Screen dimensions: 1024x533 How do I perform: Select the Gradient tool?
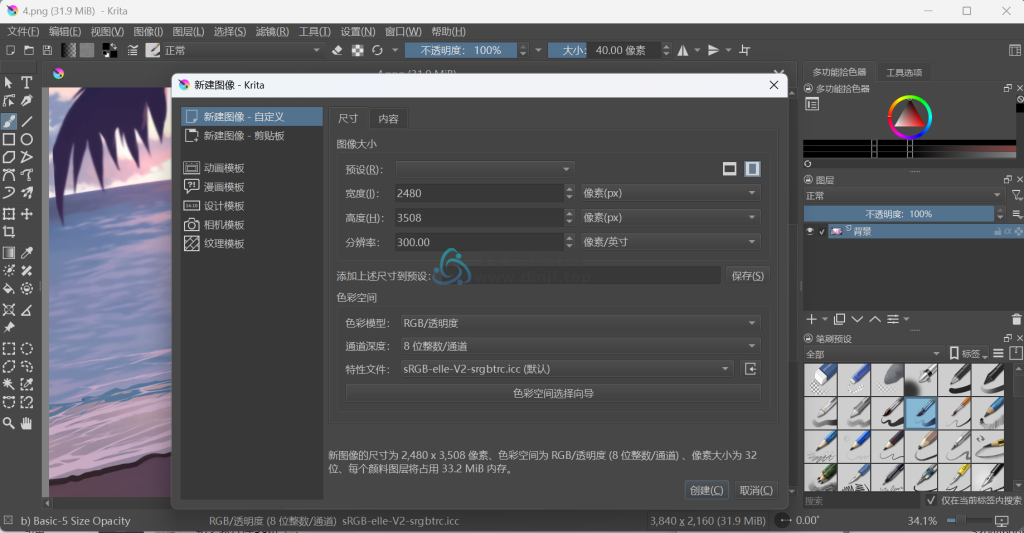click(9, 253)
